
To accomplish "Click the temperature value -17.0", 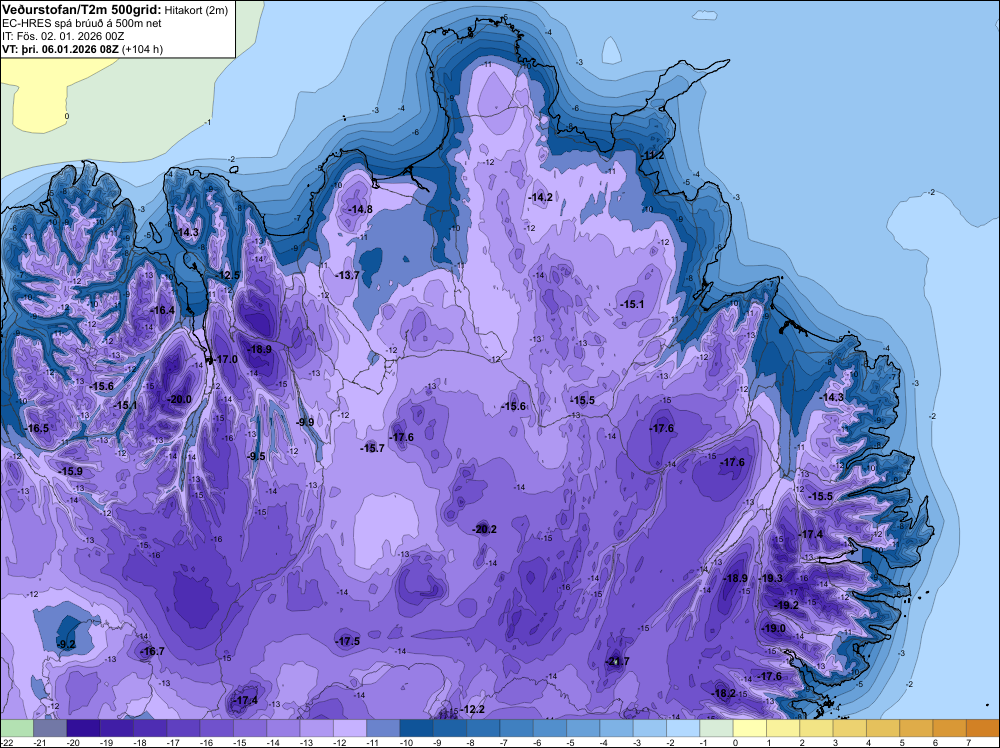I will click(x=225, y=360).
